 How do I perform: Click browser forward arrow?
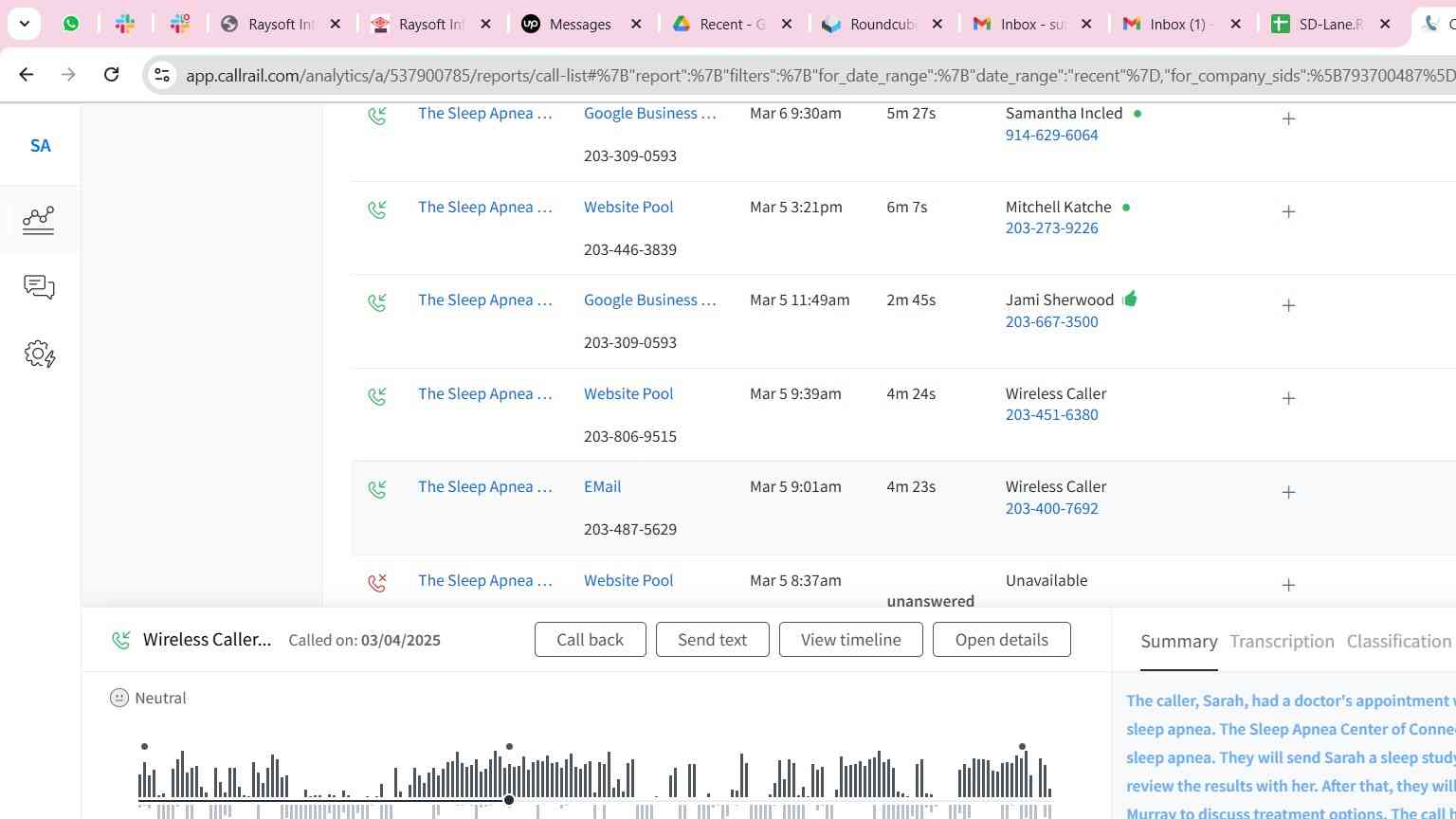68,74
